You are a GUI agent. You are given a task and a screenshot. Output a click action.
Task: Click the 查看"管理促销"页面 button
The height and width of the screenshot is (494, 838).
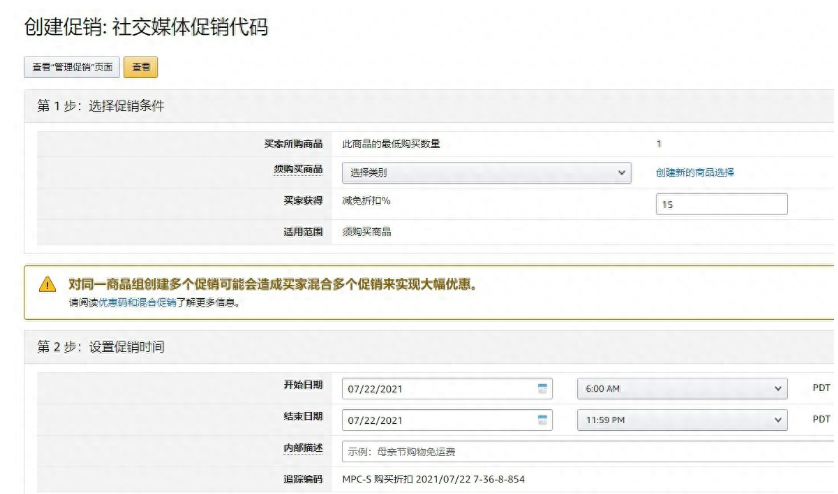pyautogui.click(x=72, y=67)
